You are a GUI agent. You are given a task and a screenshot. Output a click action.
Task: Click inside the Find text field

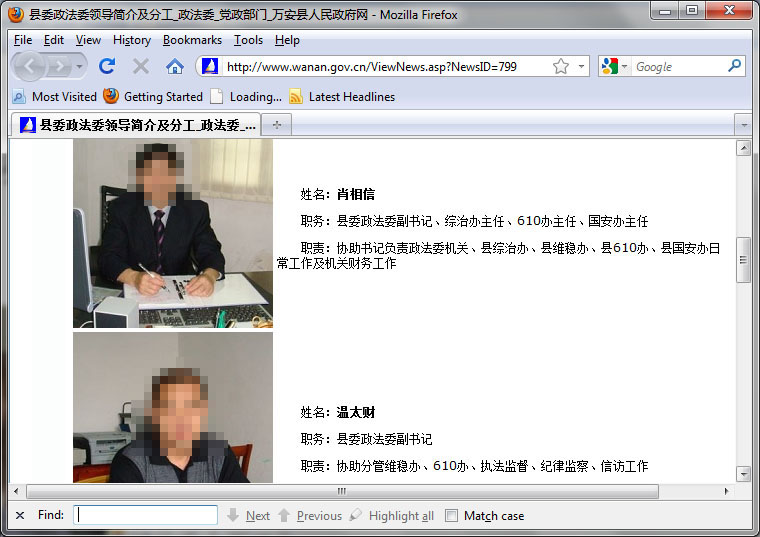[x=146, y=515]
